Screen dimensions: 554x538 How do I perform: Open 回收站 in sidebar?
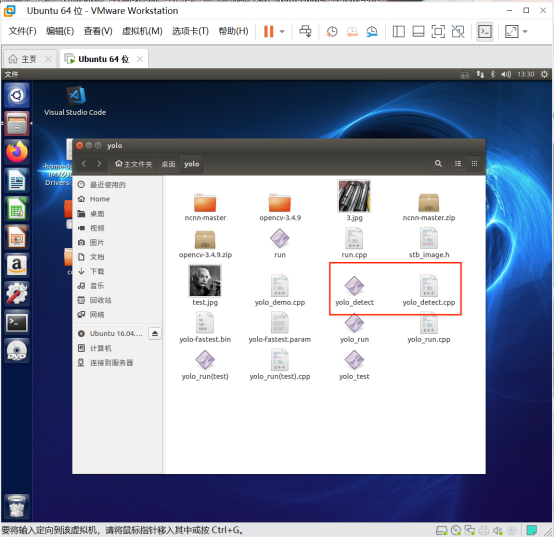[x=117, y=300]
